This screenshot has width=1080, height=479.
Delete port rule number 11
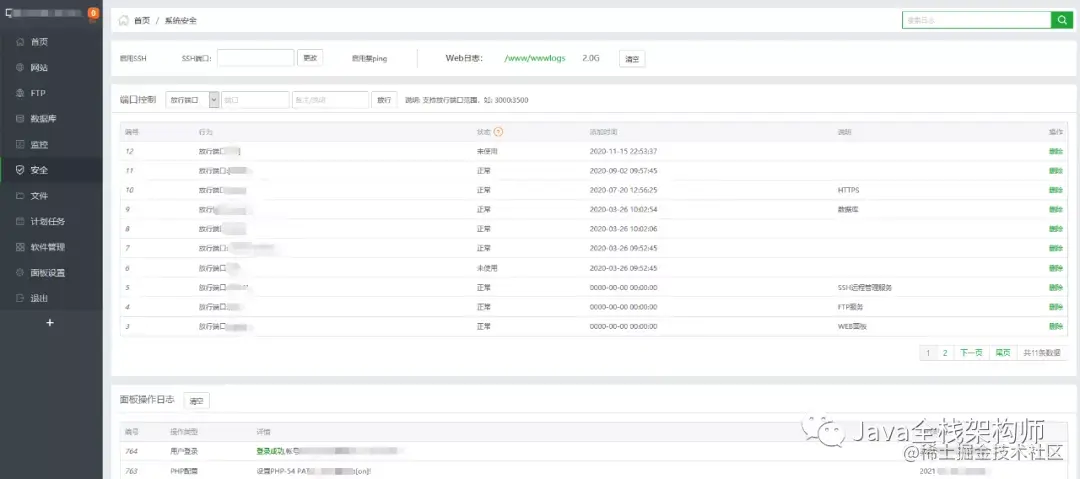click(1055, 170)
